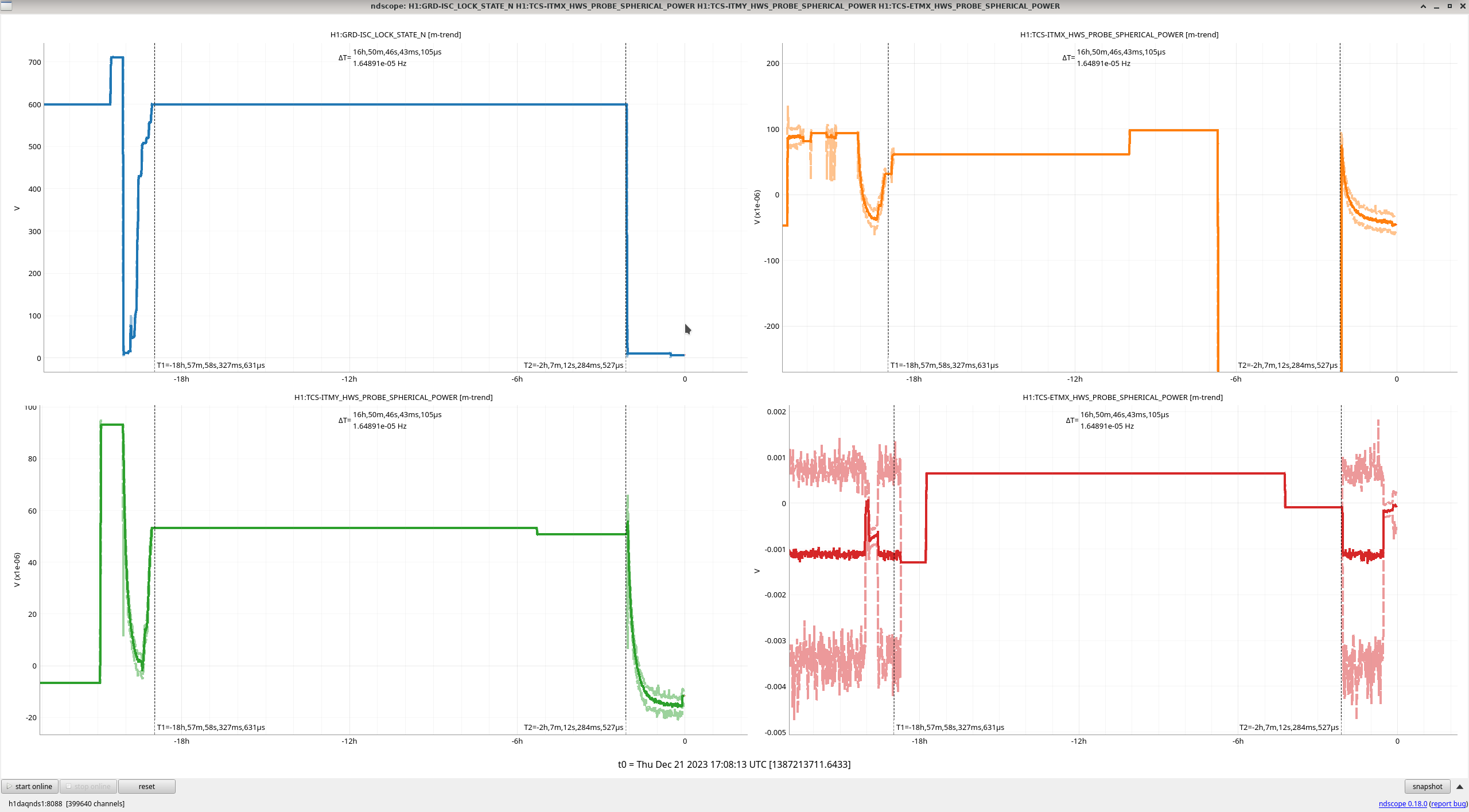
Task: Click the 0 tick on ETMX time axis
Action: click(x=1397, y=741)
